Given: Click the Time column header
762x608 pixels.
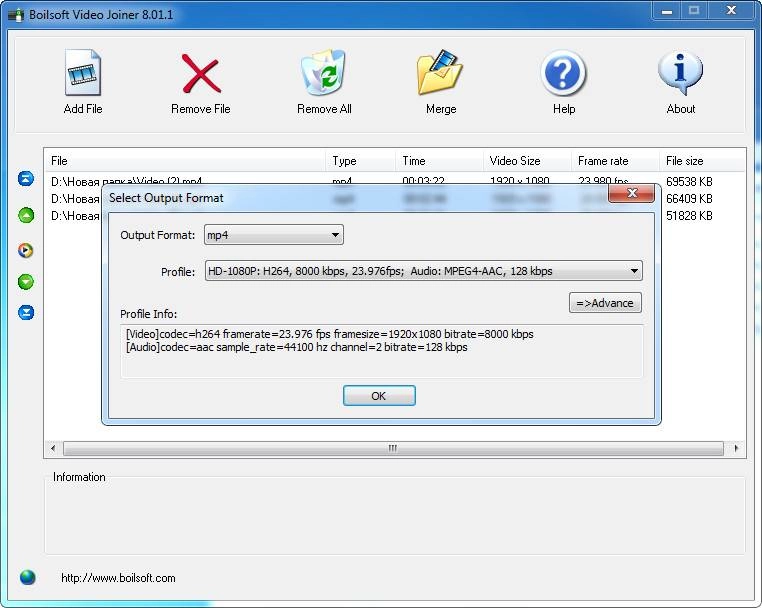Looking at the screenshot, I should click(439, 161).
